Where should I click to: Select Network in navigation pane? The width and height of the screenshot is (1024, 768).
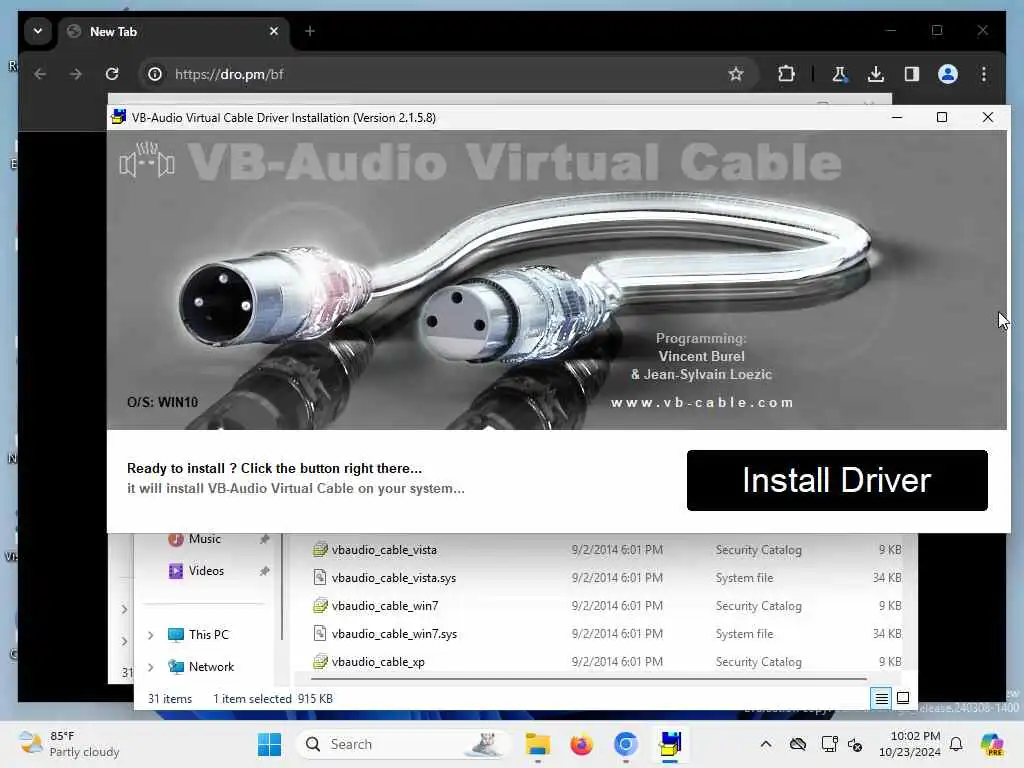(211, 667)
